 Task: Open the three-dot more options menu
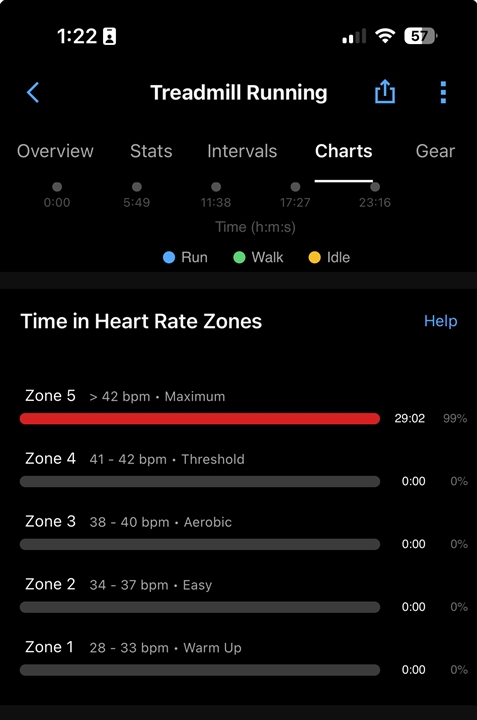pos(443,92)
